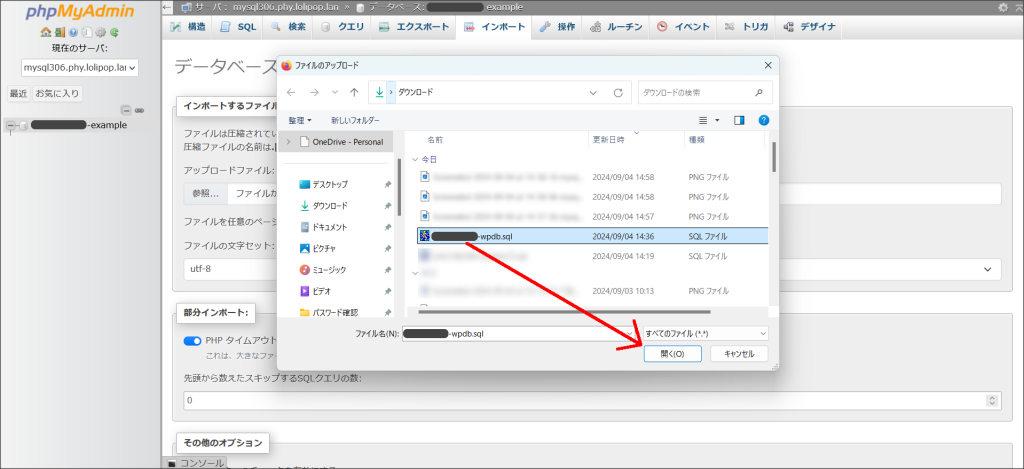1024x469 pixels.
Task: Click the sidebar documents page icon
Action: pos(87,31)
